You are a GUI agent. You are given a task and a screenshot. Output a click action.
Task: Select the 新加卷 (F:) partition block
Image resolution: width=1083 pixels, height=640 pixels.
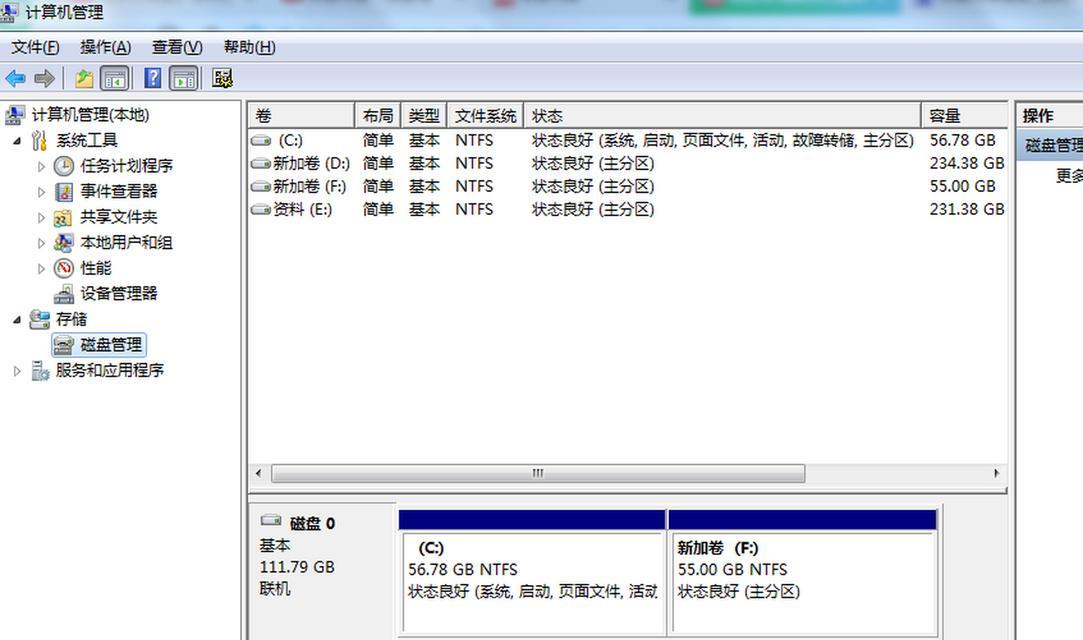(803, 572)
